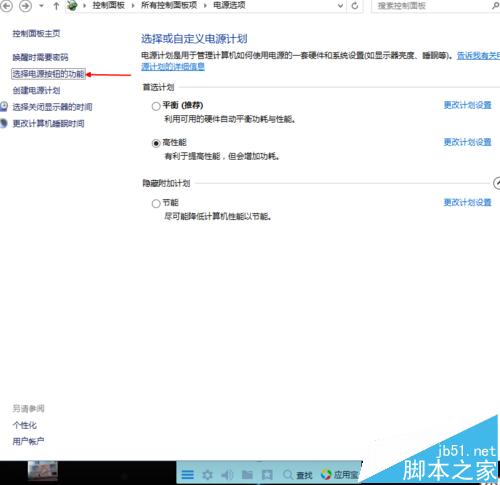Go up one level with up arrow
500x485 pixels.
tap(56, 6)
